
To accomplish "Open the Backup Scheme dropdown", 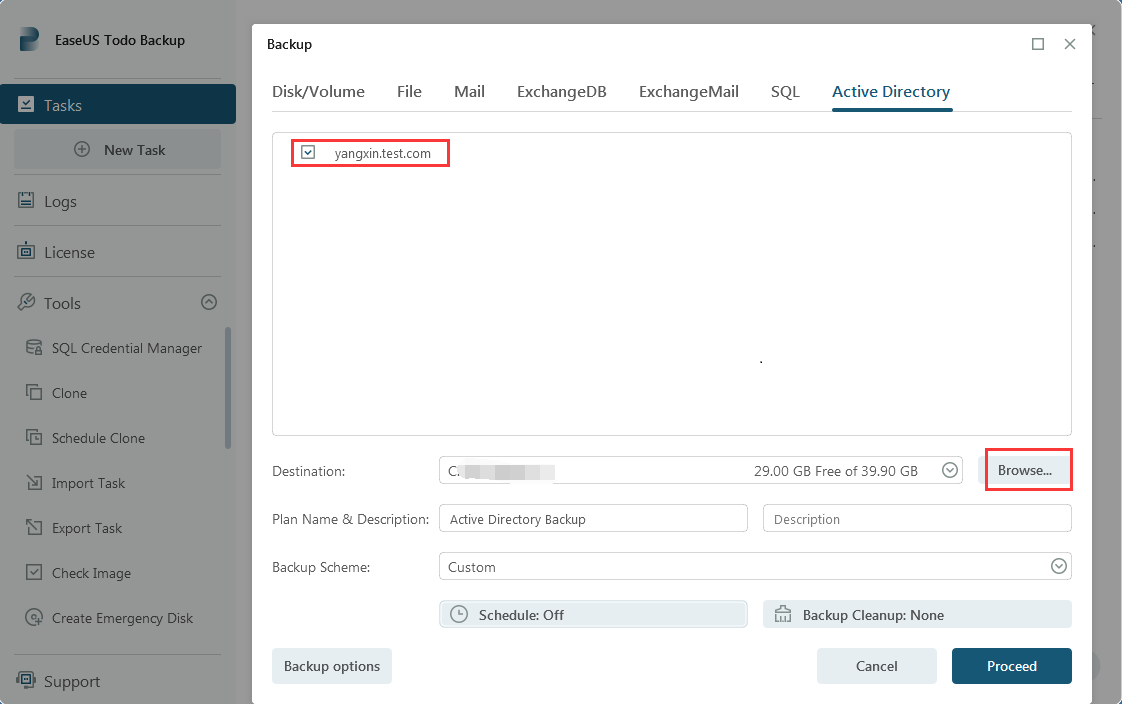I will click(x=1058, y=566).
